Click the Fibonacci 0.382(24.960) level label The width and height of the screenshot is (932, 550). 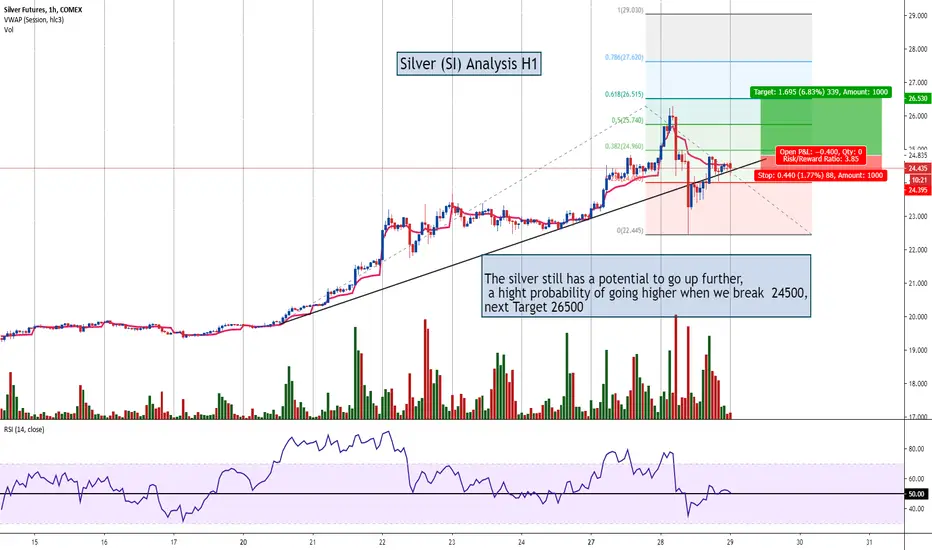coord(624,146)
